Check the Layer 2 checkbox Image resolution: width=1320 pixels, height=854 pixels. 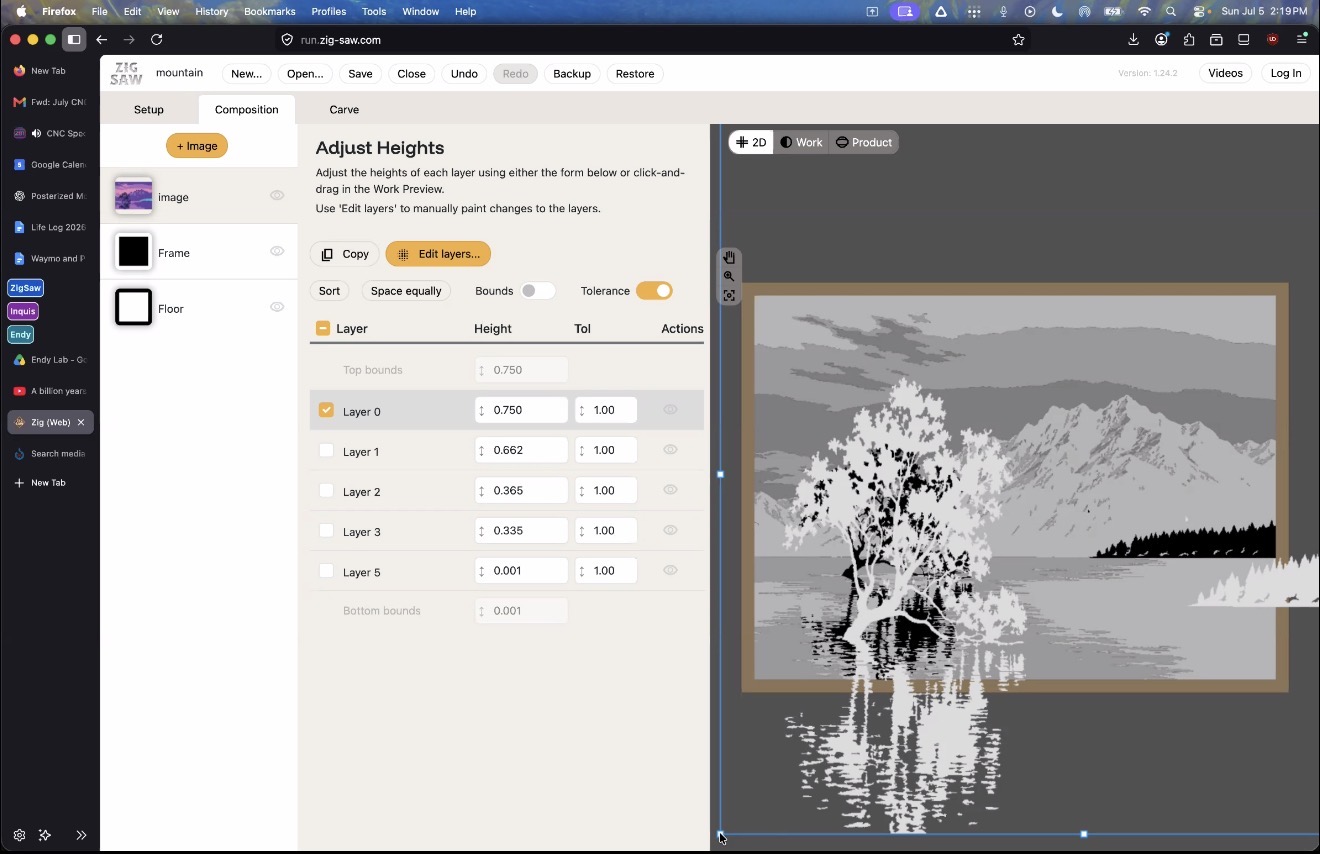tap(326, 491)
